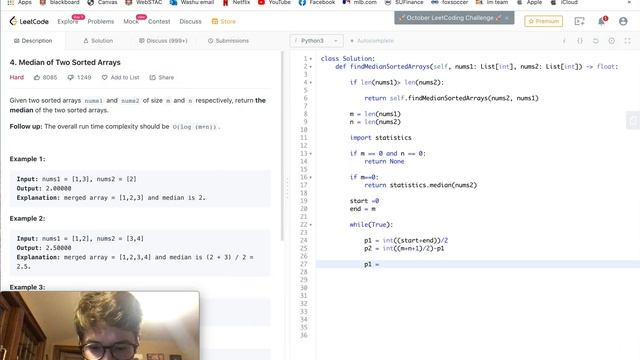Viewport: 640px width, 360px height.
Task: Open the Discuss page in top navigation
Action: (190, 21)
